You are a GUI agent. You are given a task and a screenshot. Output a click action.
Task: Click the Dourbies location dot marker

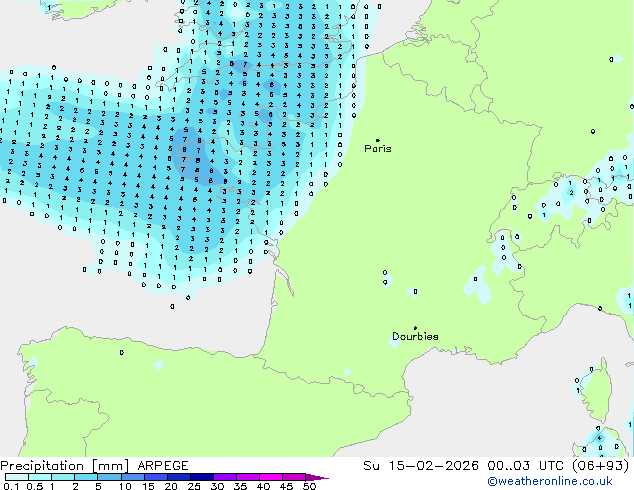pos(415,328)
